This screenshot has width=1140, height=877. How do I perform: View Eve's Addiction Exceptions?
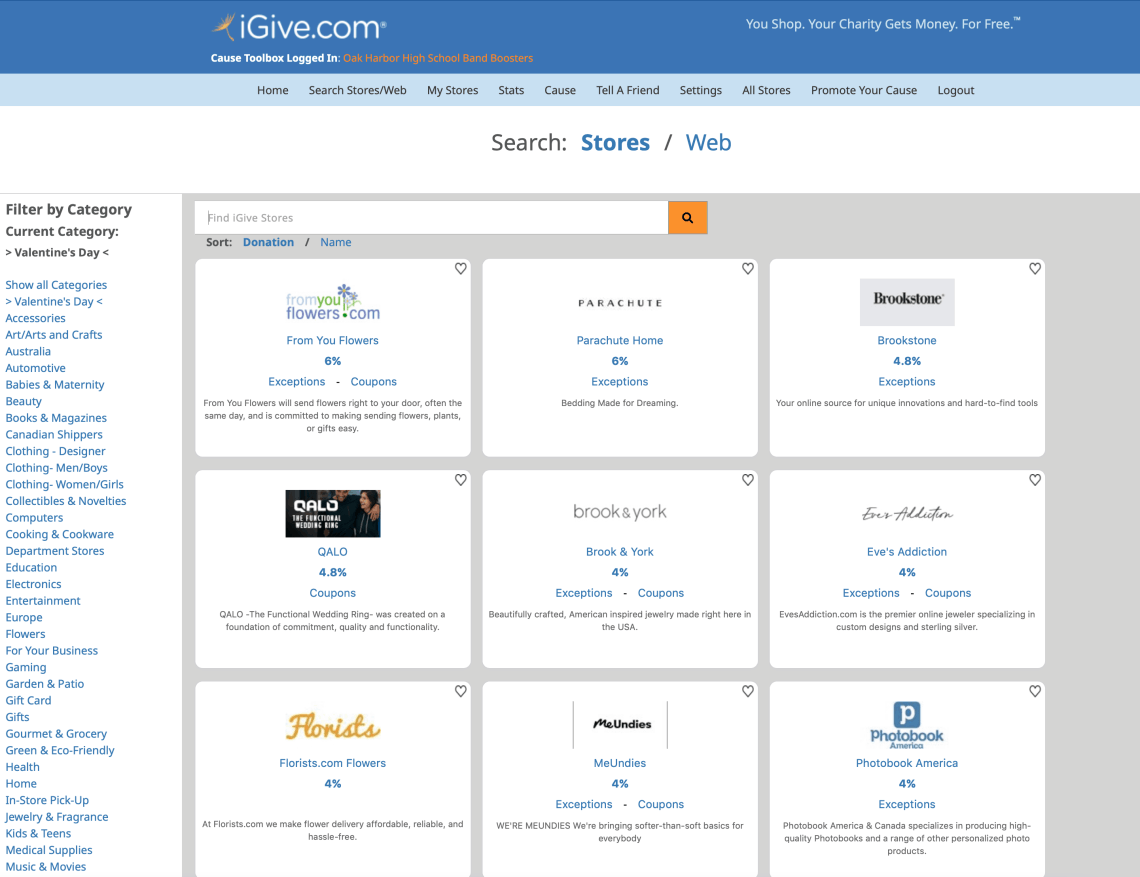click(x=871, y=593)
